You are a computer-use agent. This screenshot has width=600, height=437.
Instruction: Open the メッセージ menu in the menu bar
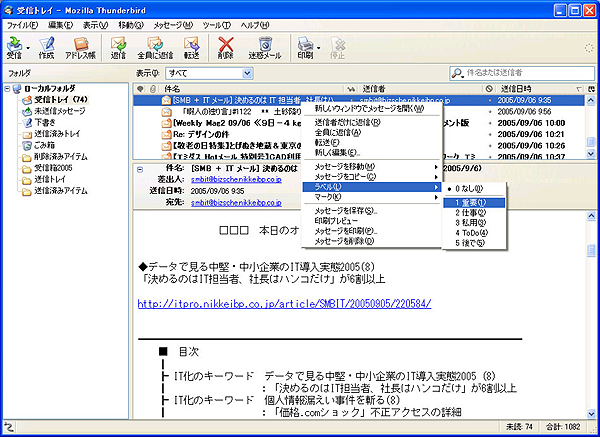[173, 25]
